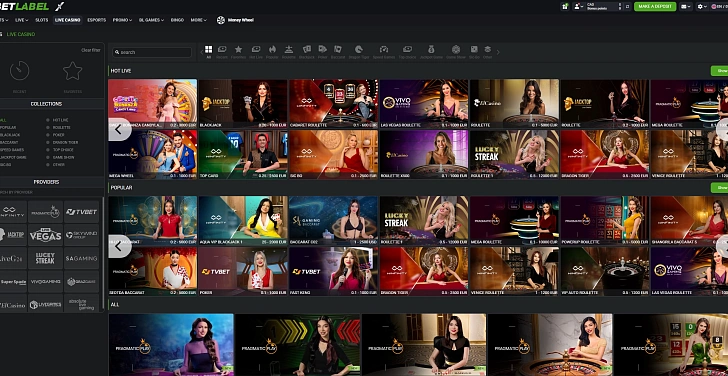Click Show button for Popular section

tap(720, 188)
